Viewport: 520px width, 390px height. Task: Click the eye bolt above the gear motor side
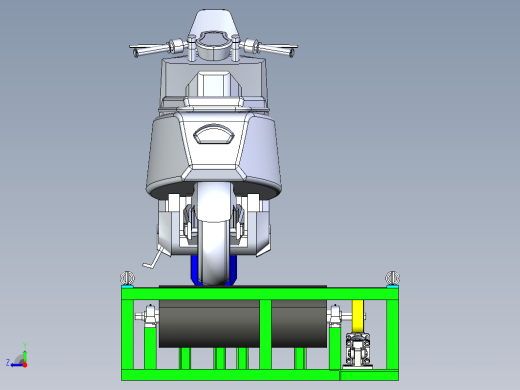pos(392,278)
